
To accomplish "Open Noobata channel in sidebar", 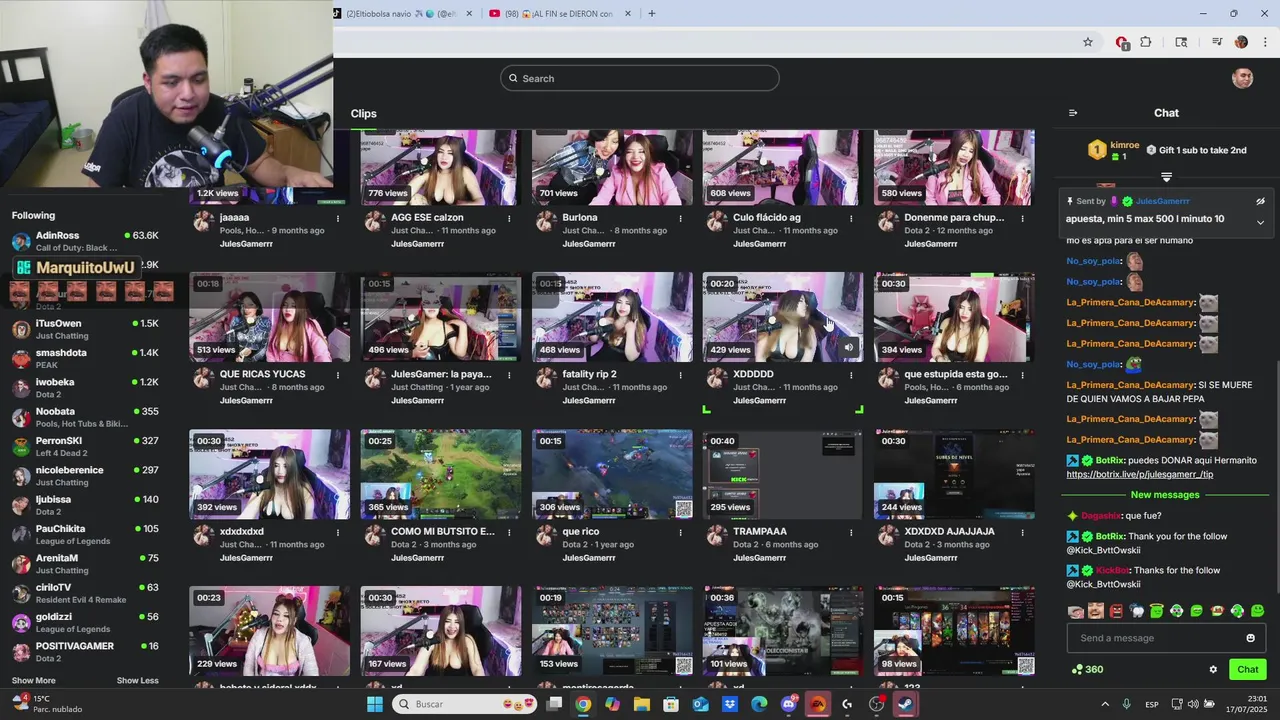I will tap(85, 417).
